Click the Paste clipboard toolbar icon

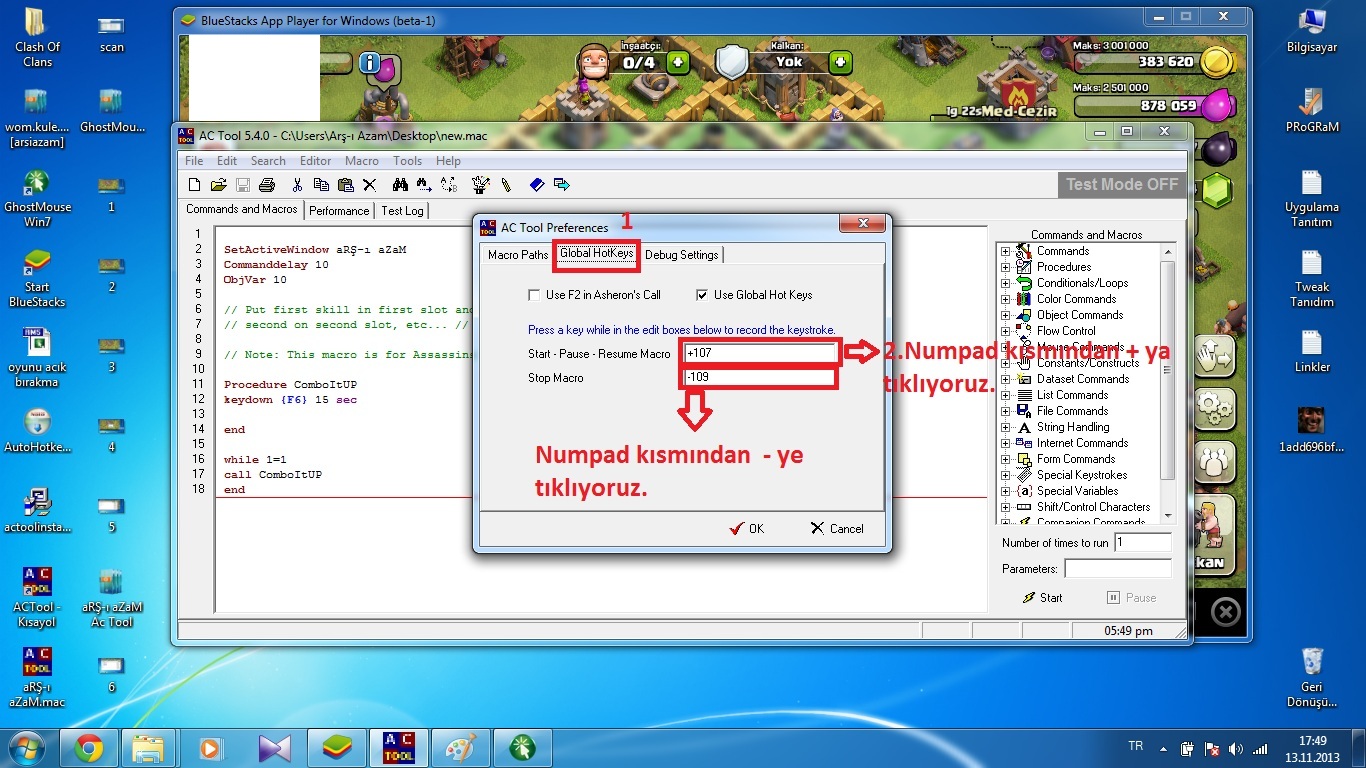point(345,185)
